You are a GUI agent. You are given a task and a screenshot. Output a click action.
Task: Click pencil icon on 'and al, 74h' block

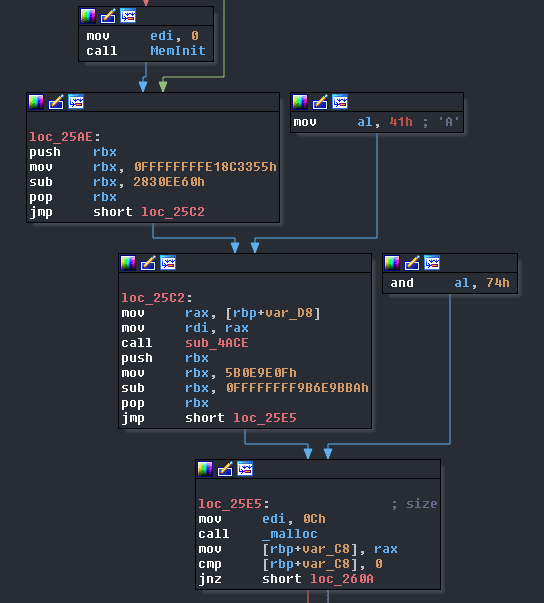[412, 263]
